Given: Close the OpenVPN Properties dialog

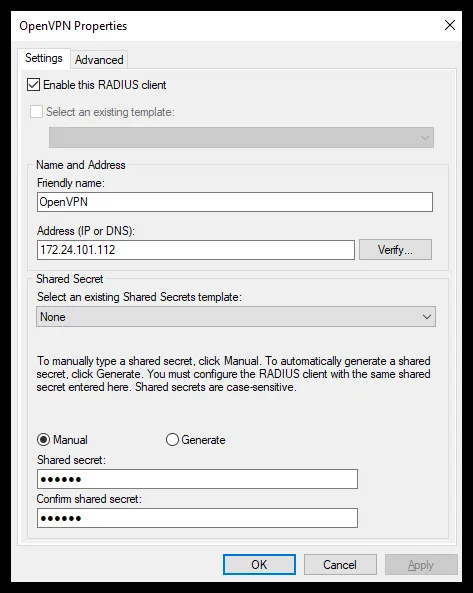Looking at the screenshot, I should (450, 25).
